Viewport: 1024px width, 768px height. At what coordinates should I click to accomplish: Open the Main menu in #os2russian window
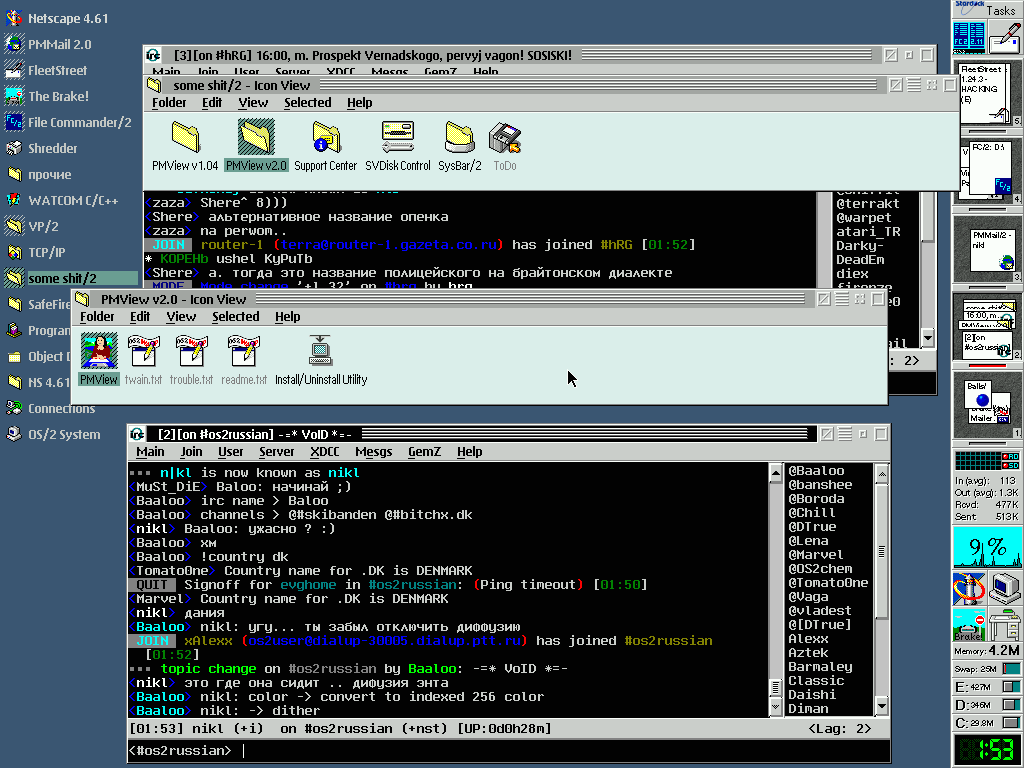pos(150,452)
